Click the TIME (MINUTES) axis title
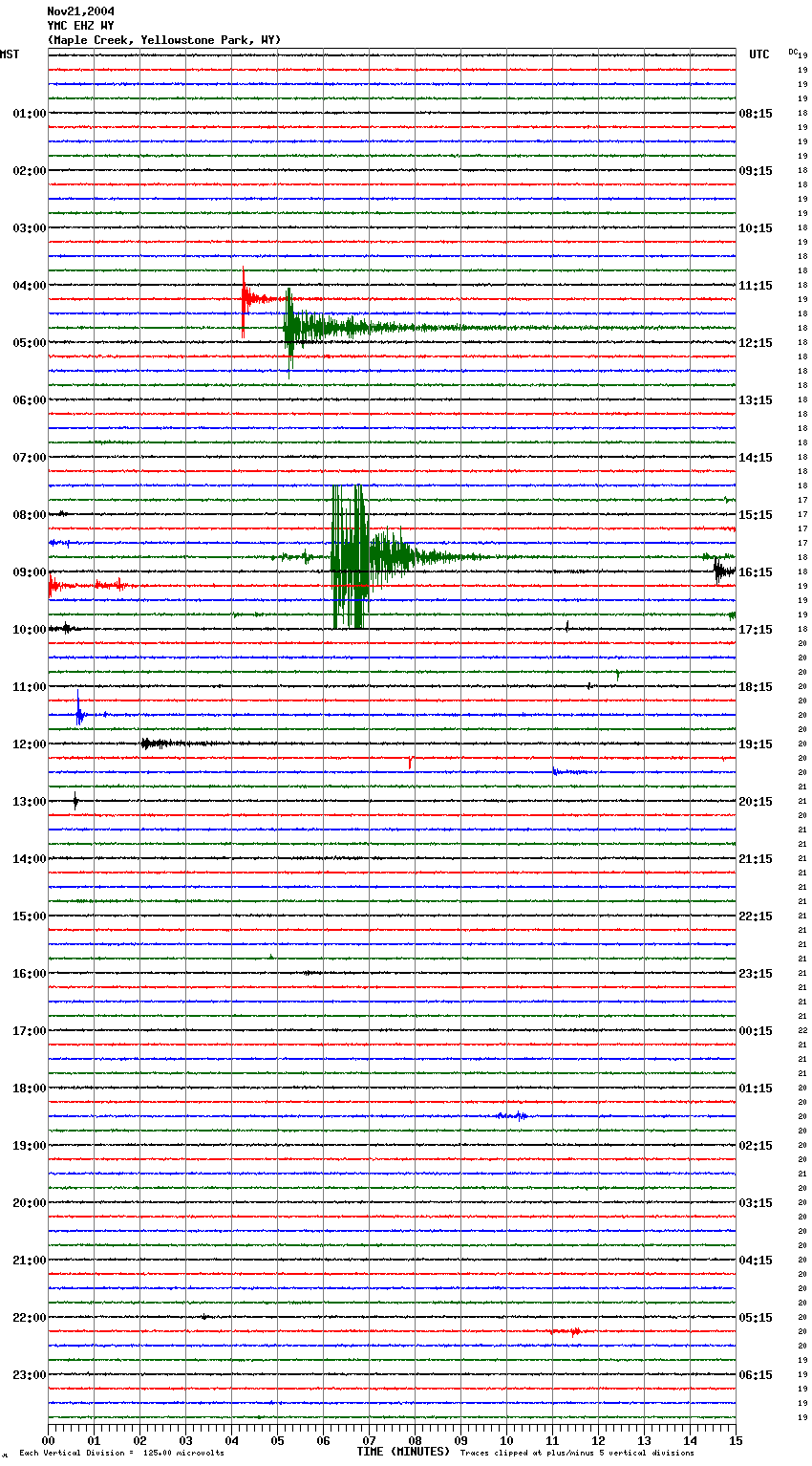 (x=403, y=1452)
